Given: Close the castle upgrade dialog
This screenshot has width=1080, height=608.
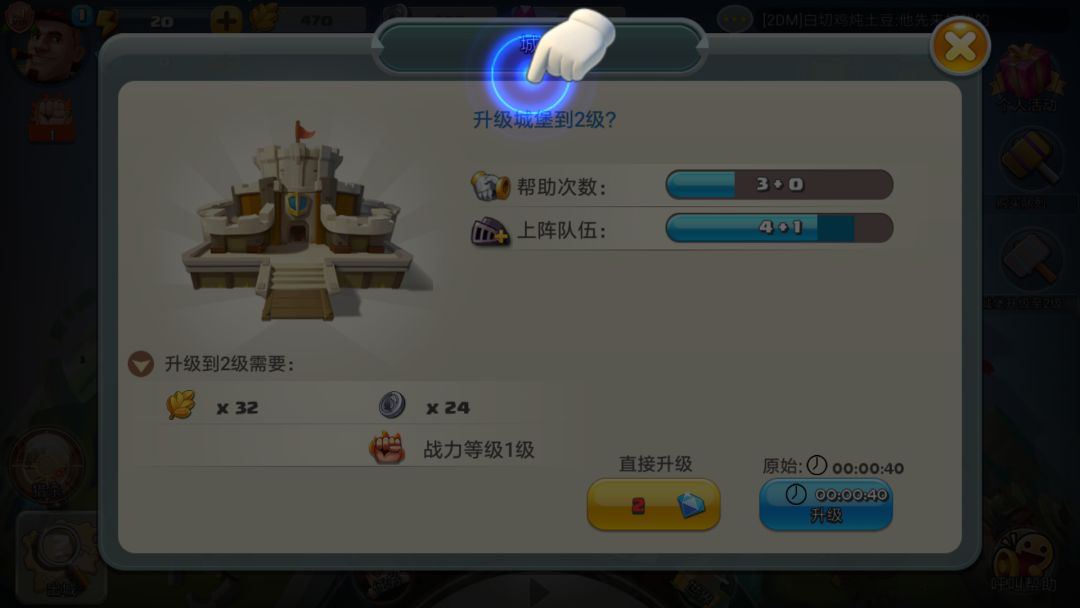Looking at the screenshot, I should [959, 46].
